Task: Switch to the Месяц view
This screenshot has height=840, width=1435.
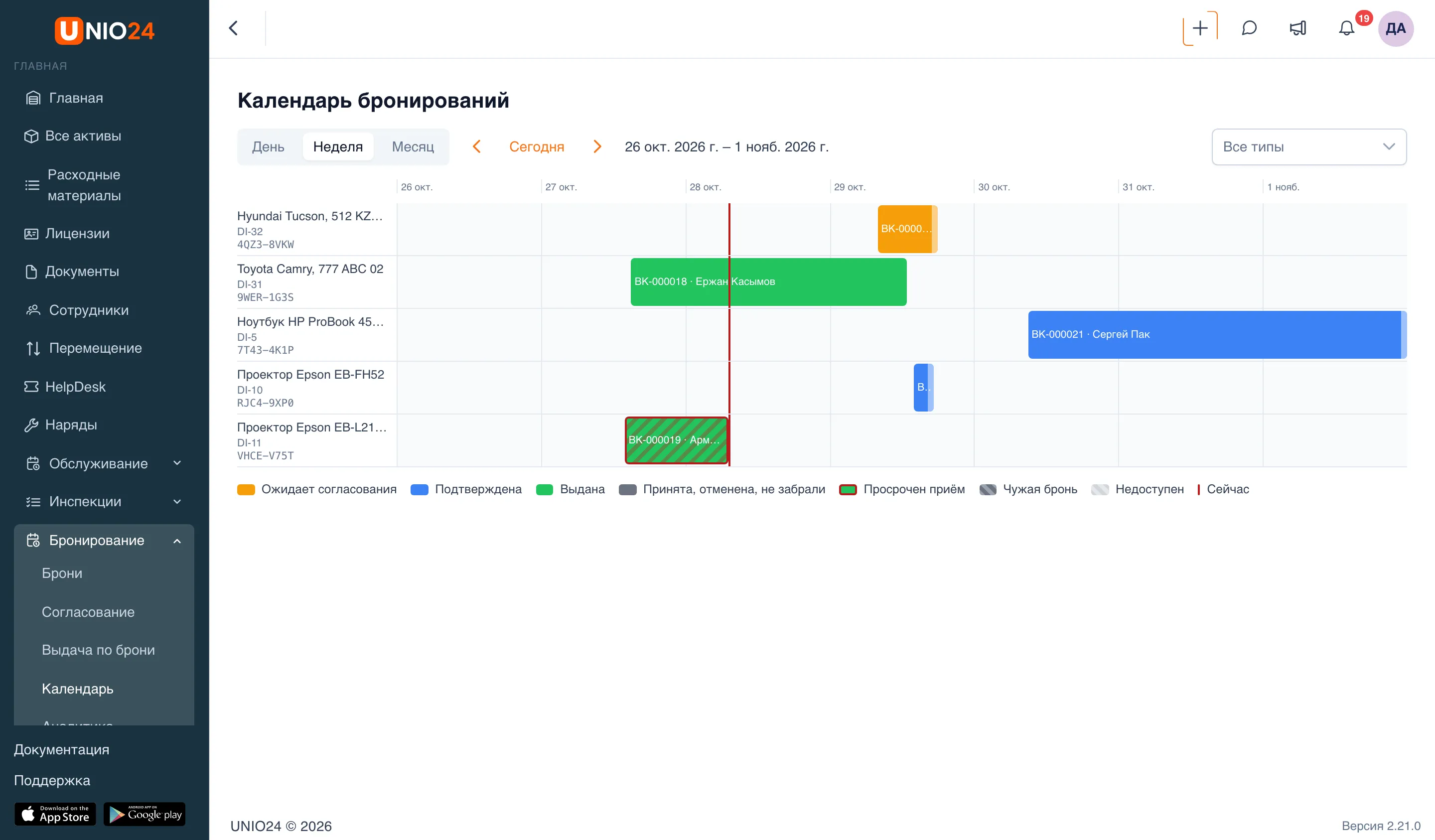Action: tap(413, 146)
